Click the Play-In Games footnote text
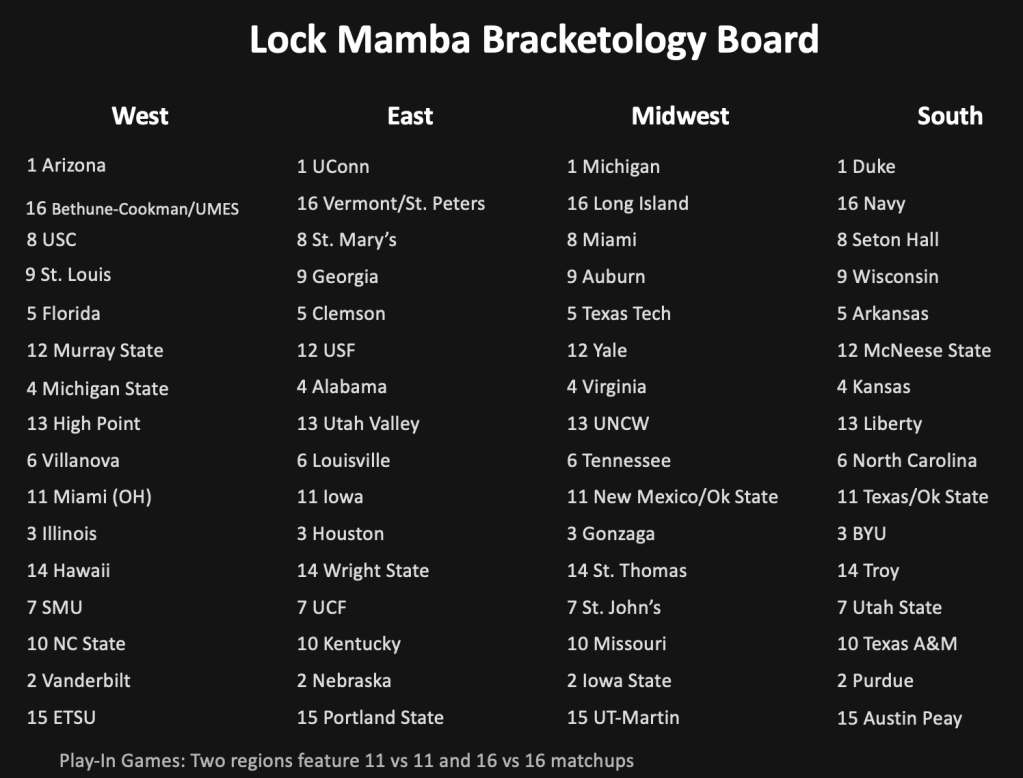 tap(346, 761)
